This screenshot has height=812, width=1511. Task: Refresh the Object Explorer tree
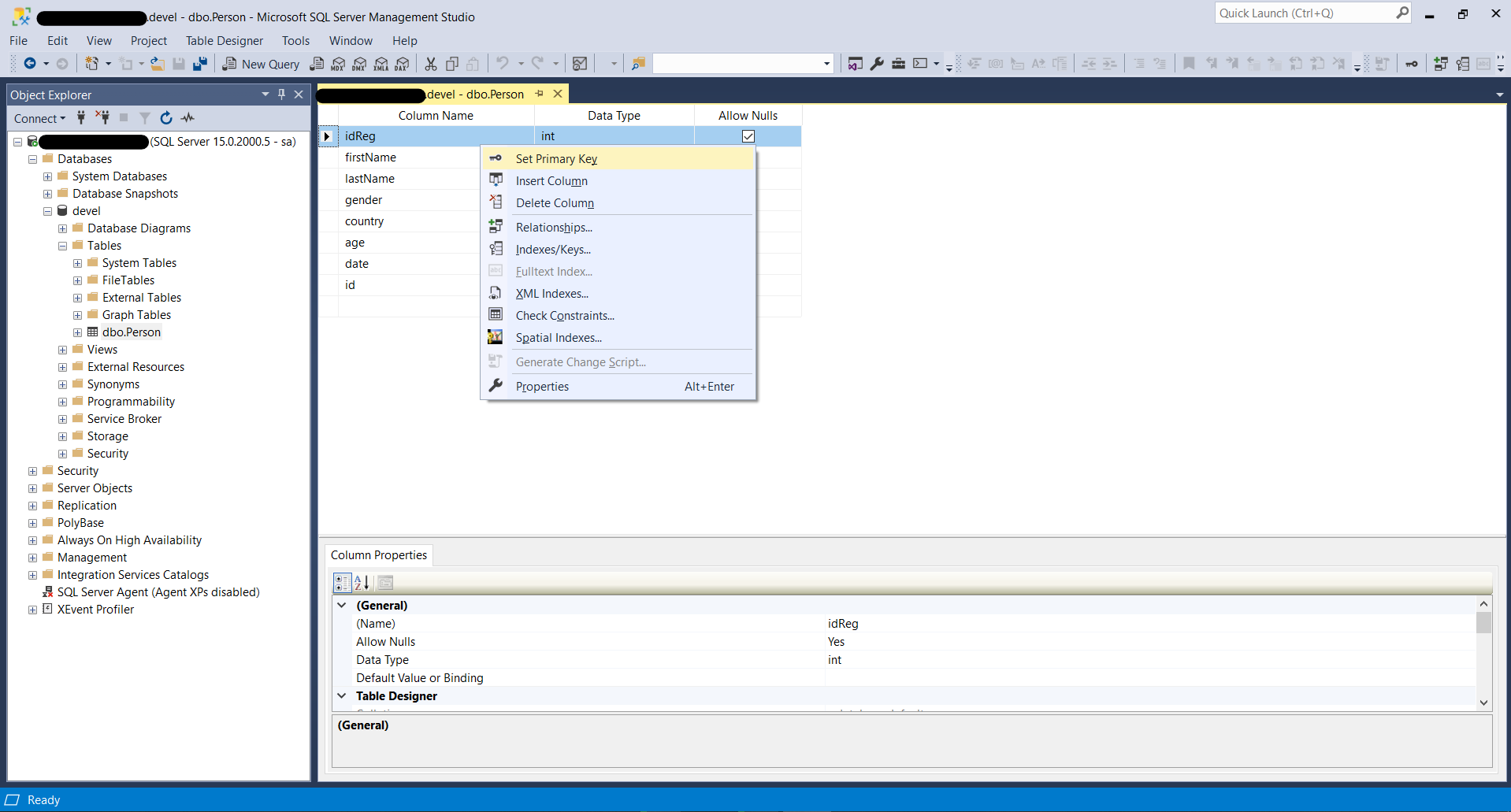[166, 118]
